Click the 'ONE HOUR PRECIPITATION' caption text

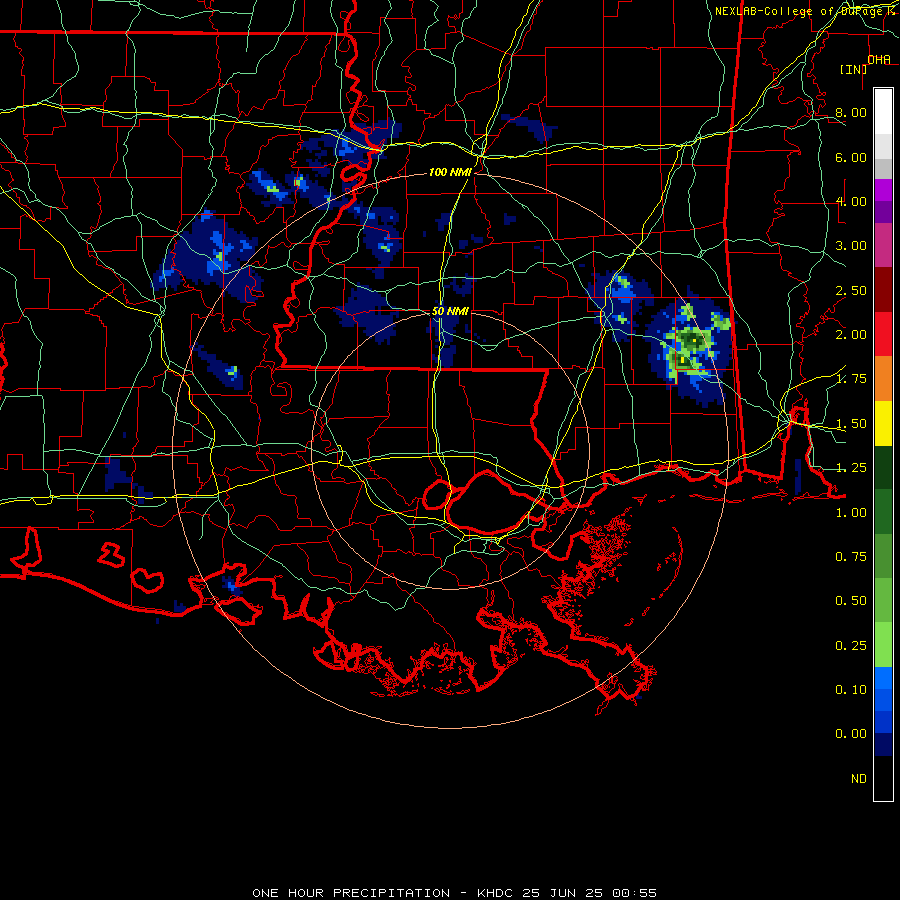click(x=351, y=893)
